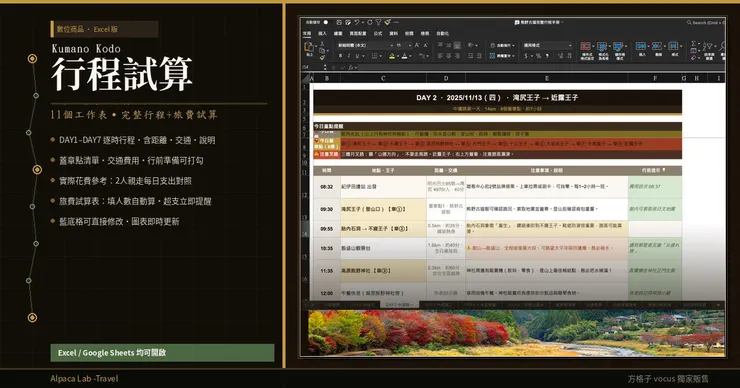Toggle Center horizontal alignment
Screen dimensions: 740x388
click(x=449, y=56)
